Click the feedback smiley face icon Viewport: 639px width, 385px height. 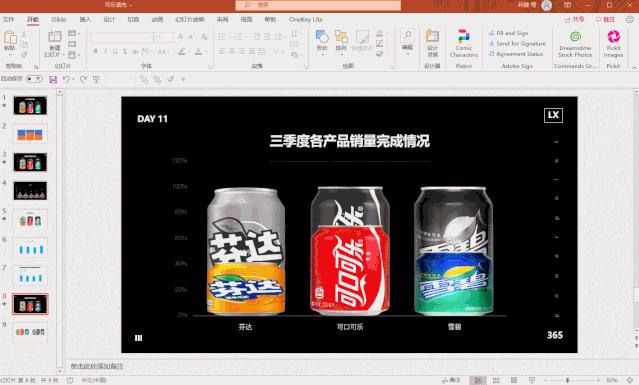point(630,19)
